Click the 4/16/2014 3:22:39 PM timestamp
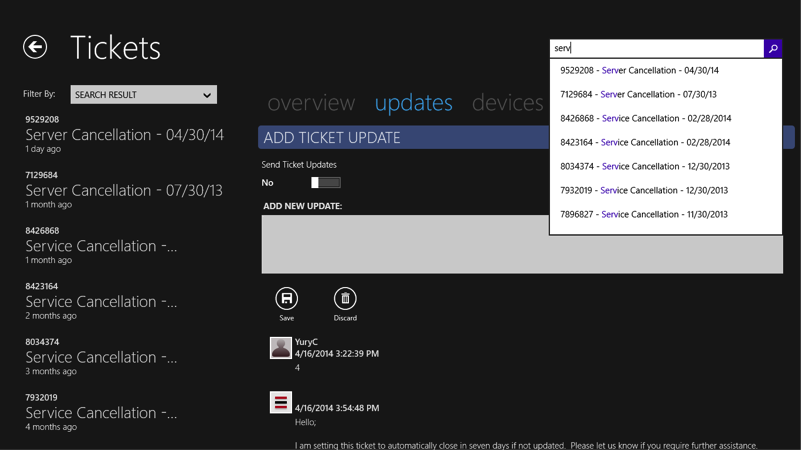 click(337, 353)
